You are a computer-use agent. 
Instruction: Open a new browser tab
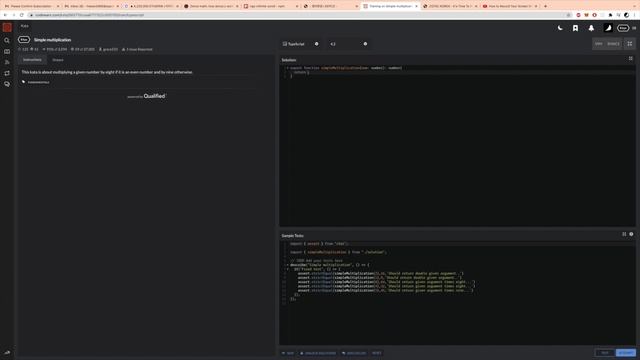(545, 6)
